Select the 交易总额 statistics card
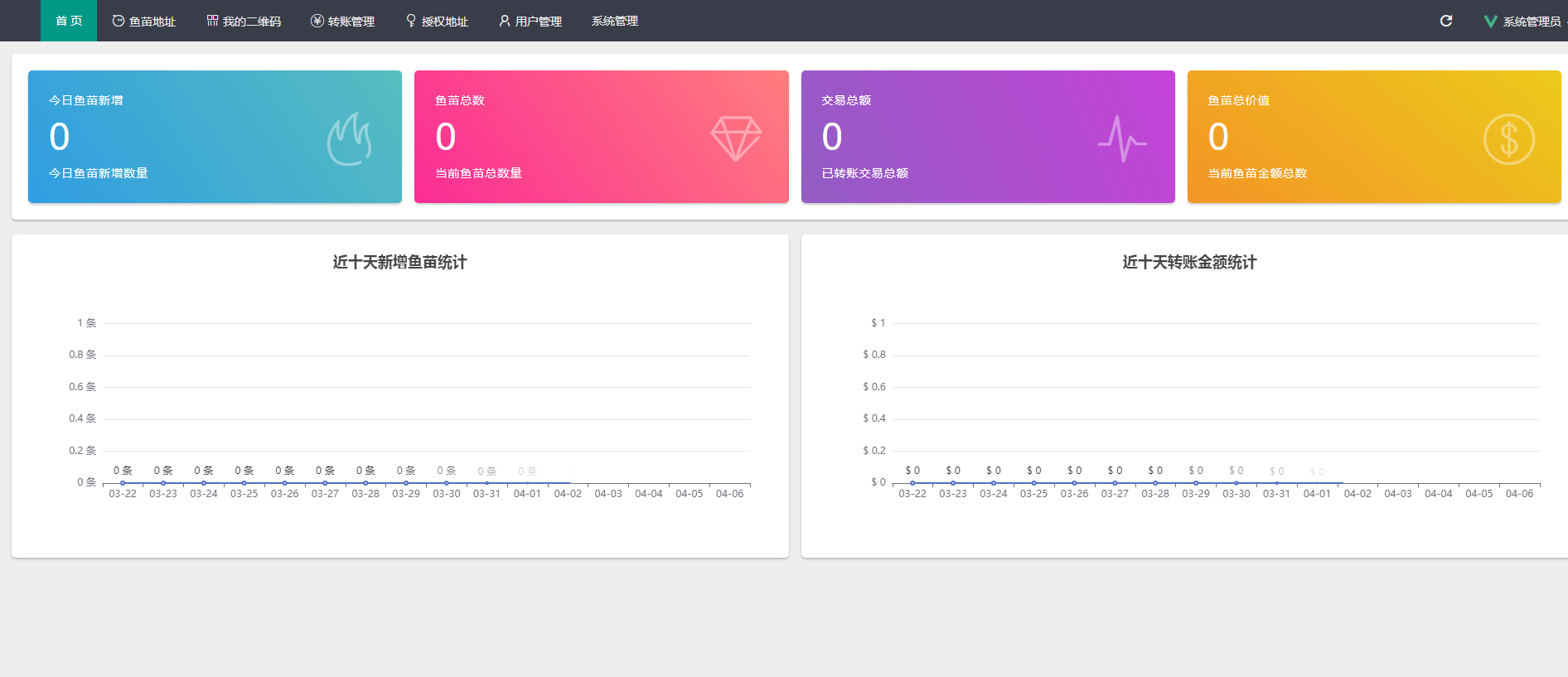This screenshot has width=1568, height=677. [x=988, y=137]
